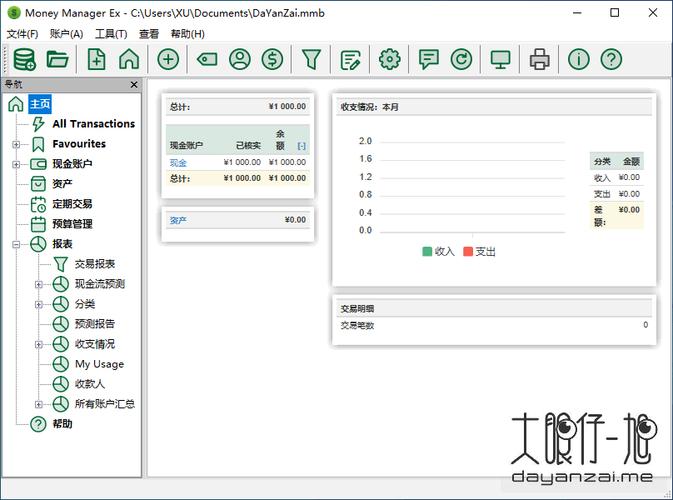Expand the 收支情况 report node
This screenshot has width=673, height=500.
pyautogui.click(x=39, y=345)
